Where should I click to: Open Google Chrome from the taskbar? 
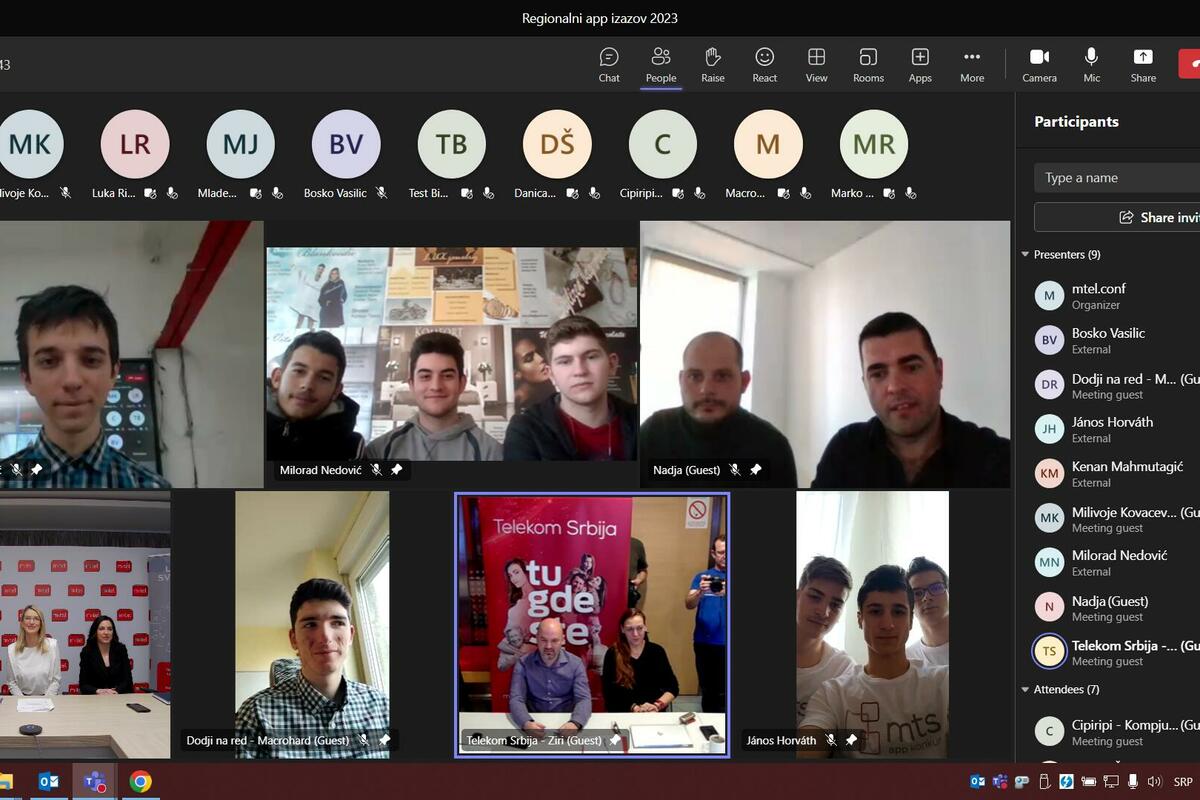[141, 781]
